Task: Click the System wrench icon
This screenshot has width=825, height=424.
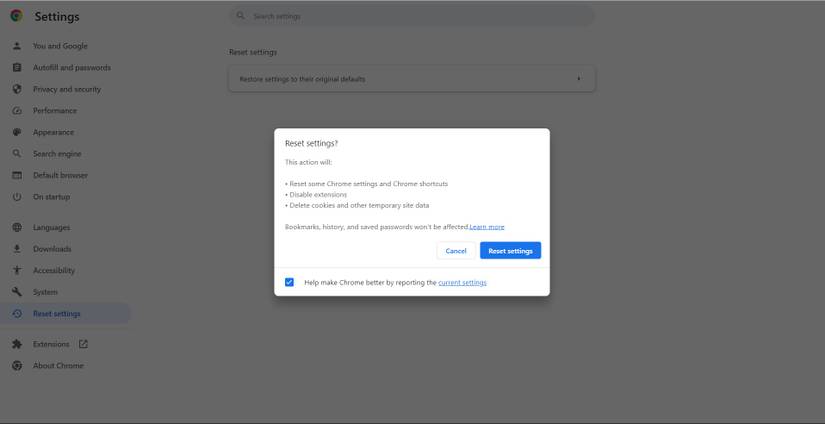Action: click(x=17, y=292)
